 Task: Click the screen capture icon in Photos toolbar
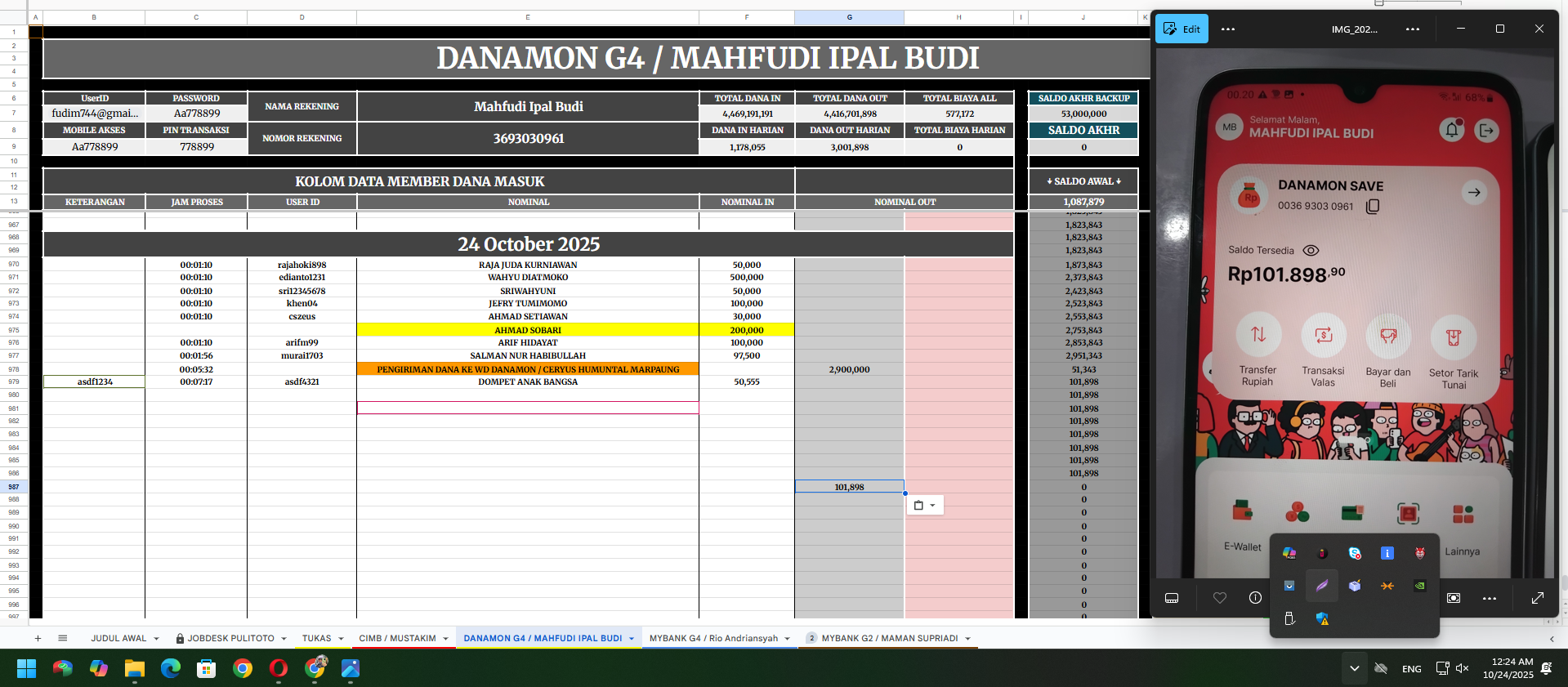pos(1454,598)
